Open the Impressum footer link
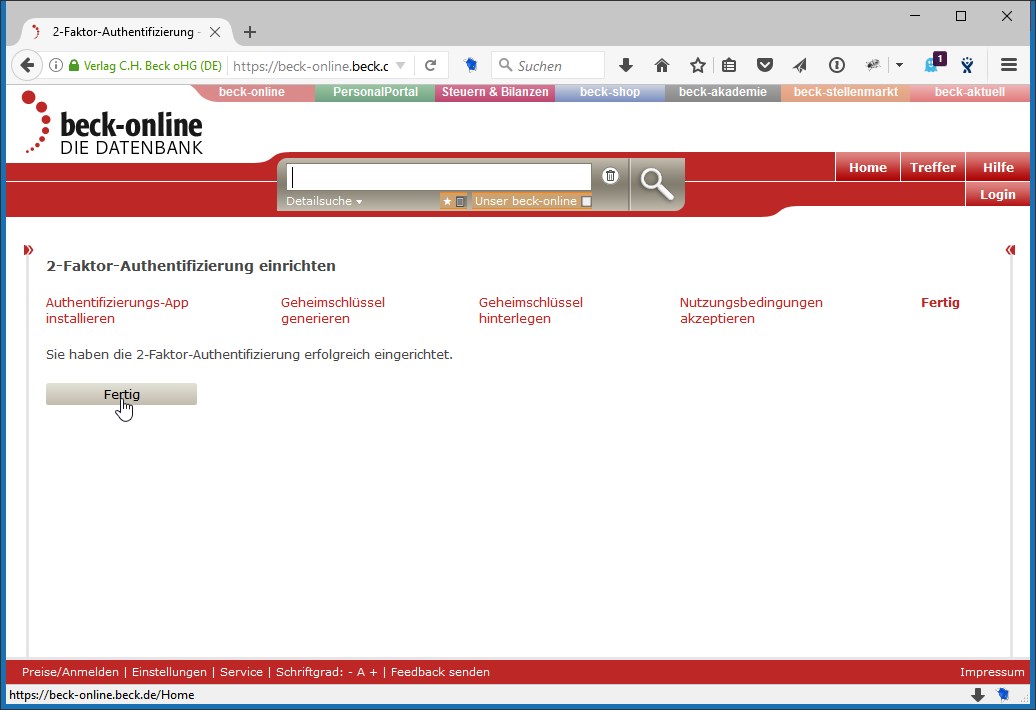Screen dimensions: 1036x710 point(992,672)
